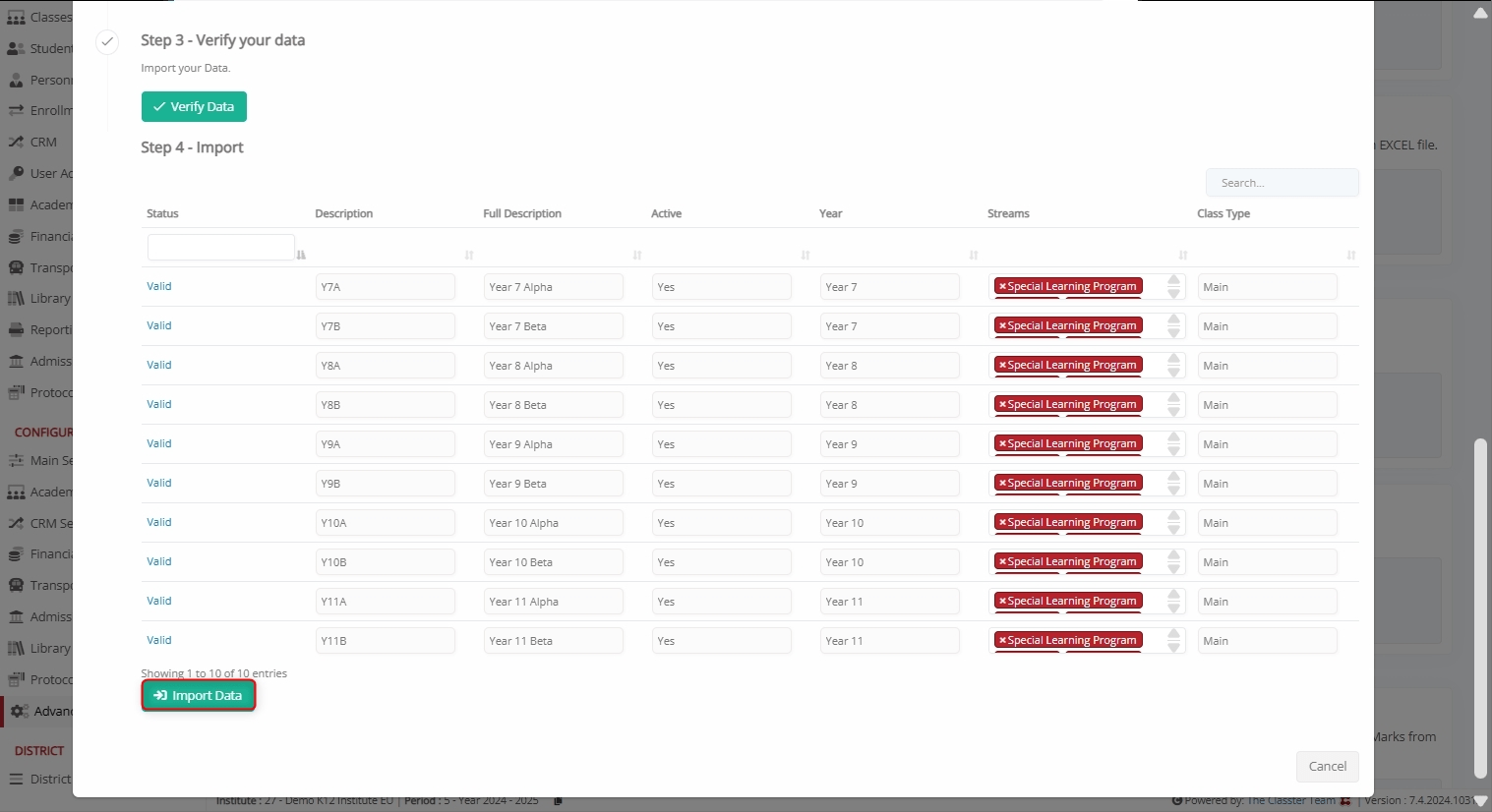The width and height of the screenshot is (1492, 812).
Task: Click the page vertical scrollbar thumb
Action: click(1480, 609)
